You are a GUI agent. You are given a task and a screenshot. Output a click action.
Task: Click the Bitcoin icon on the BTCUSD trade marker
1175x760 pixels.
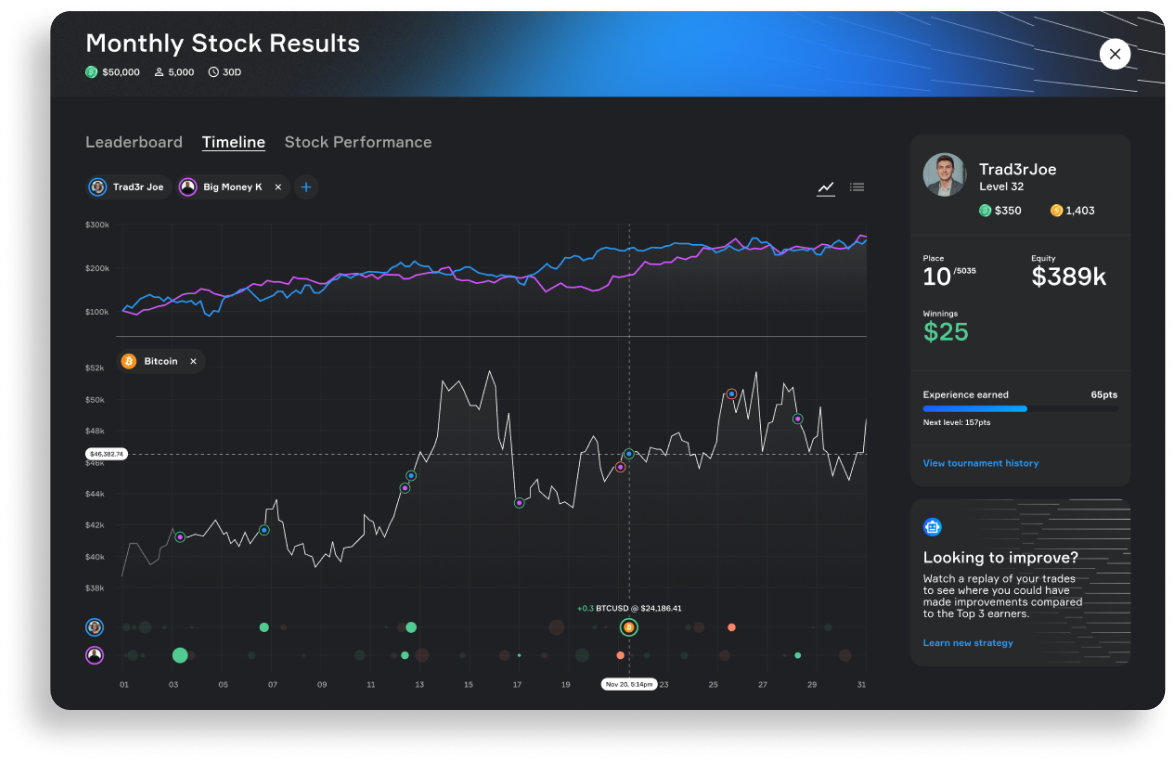(629, 625)
